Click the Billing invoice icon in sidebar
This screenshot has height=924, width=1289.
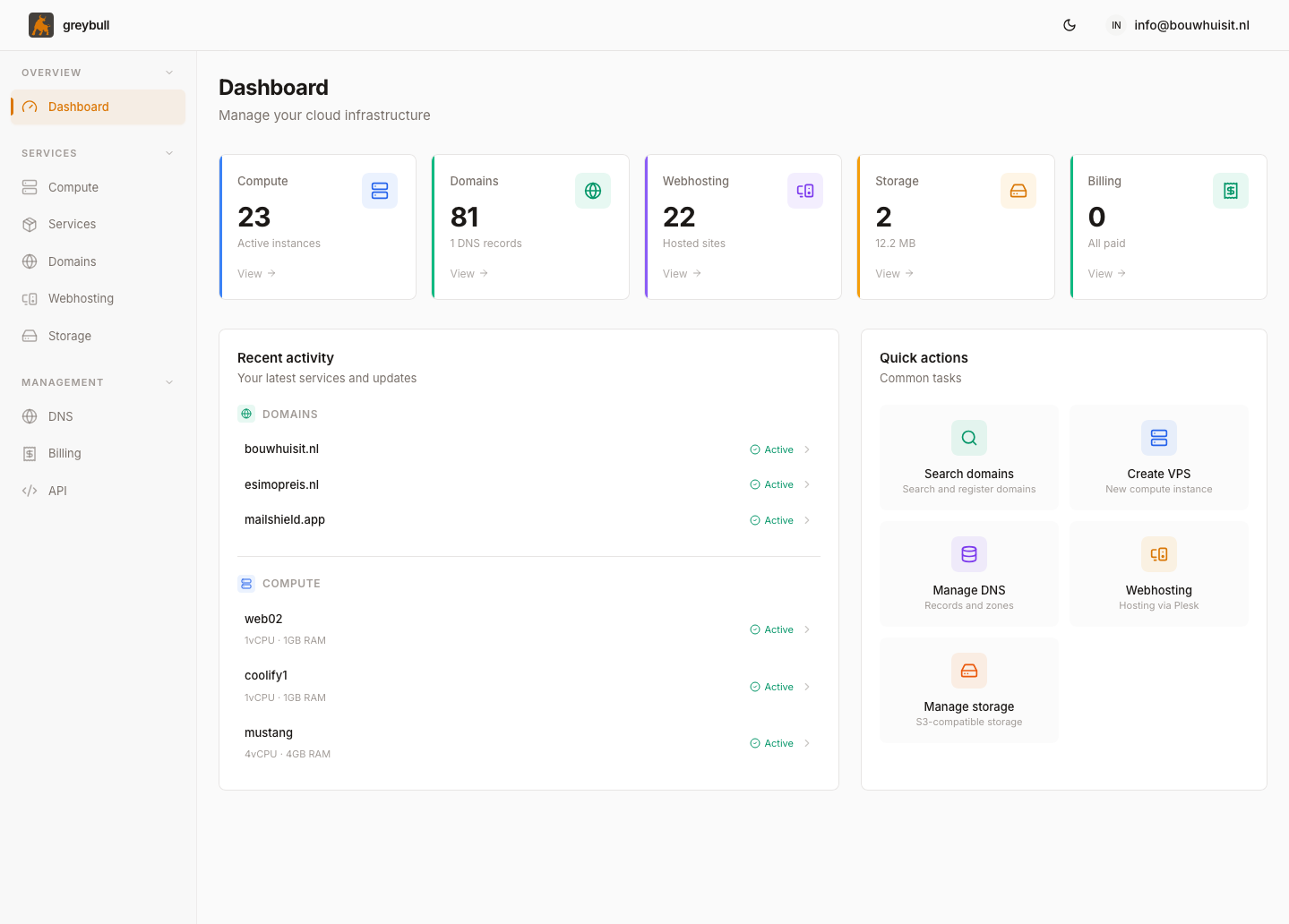[30, 453]
